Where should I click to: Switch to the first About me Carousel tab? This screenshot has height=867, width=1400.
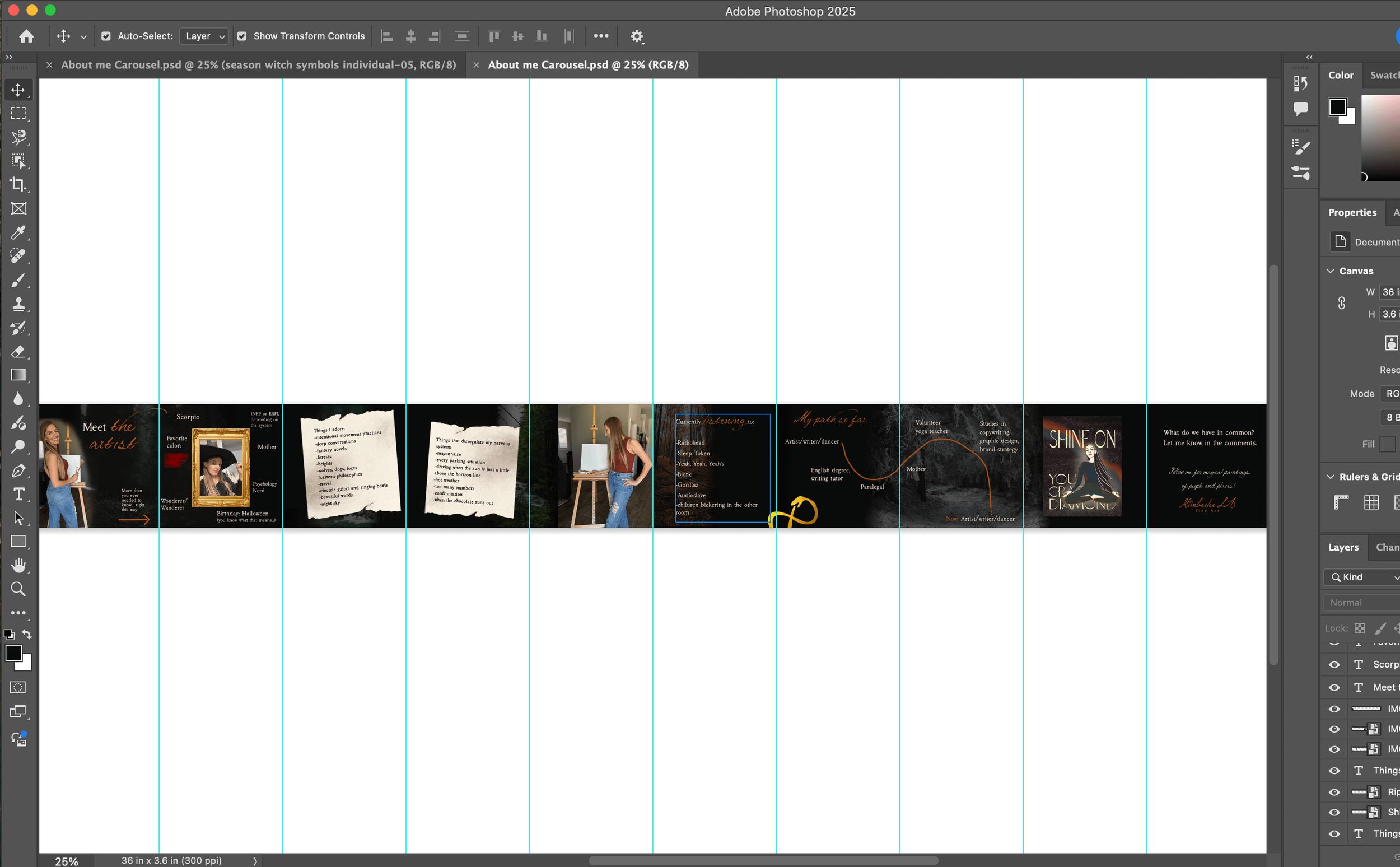258,65
